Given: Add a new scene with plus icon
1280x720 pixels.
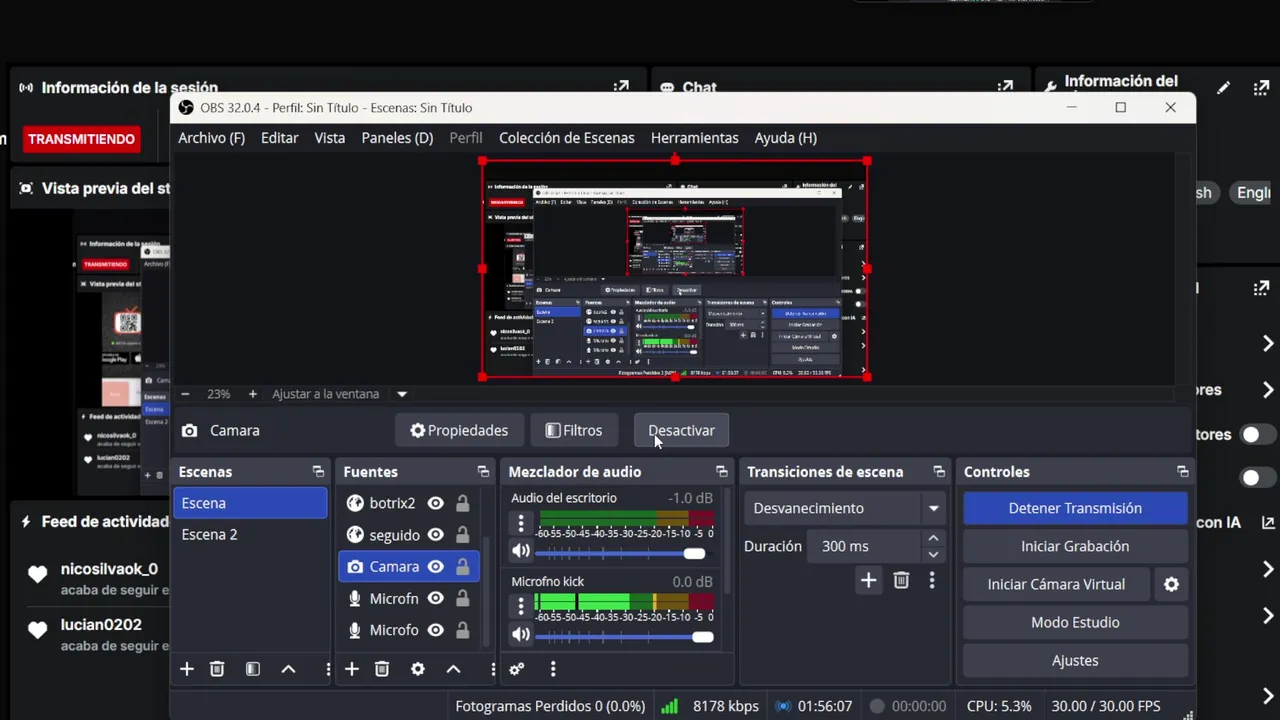Looking at the screenshot, I should [x=187, y=669].
